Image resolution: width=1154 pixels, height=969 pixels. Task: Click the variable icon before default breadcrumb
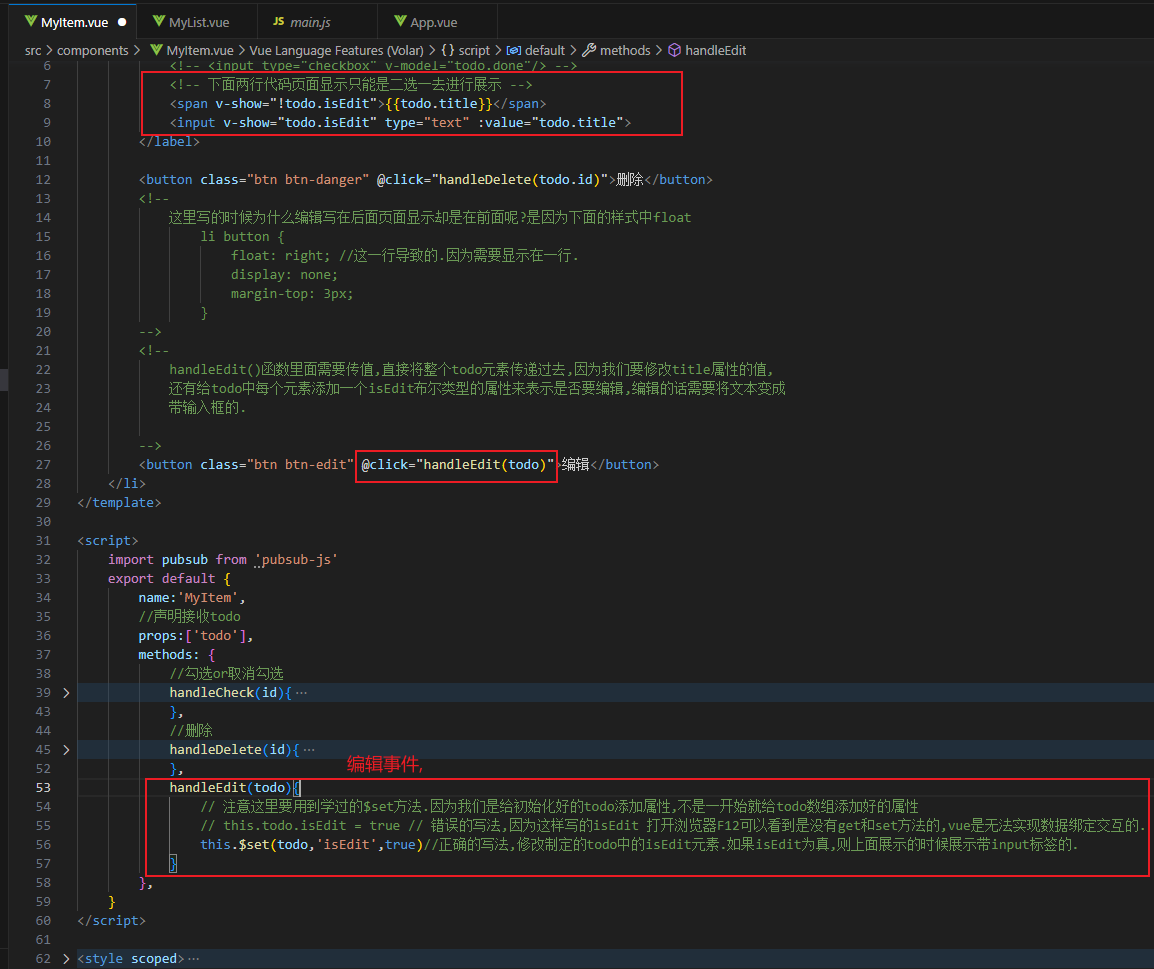coord(514,50)
